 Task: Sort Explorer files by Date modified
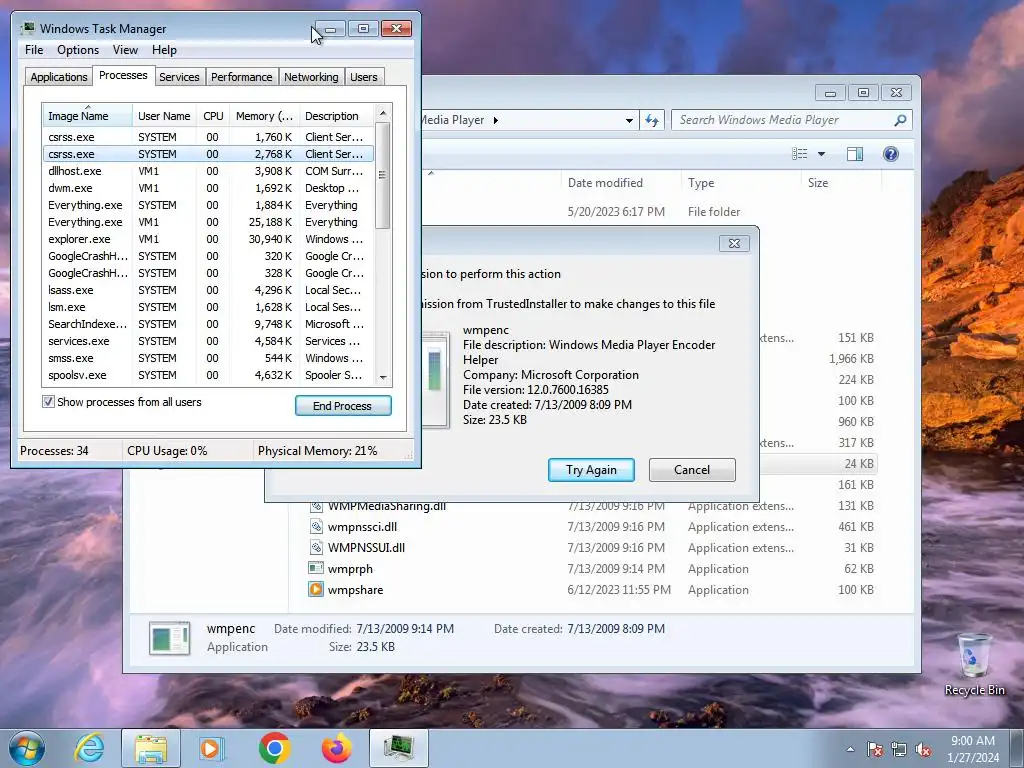(620, 183)
